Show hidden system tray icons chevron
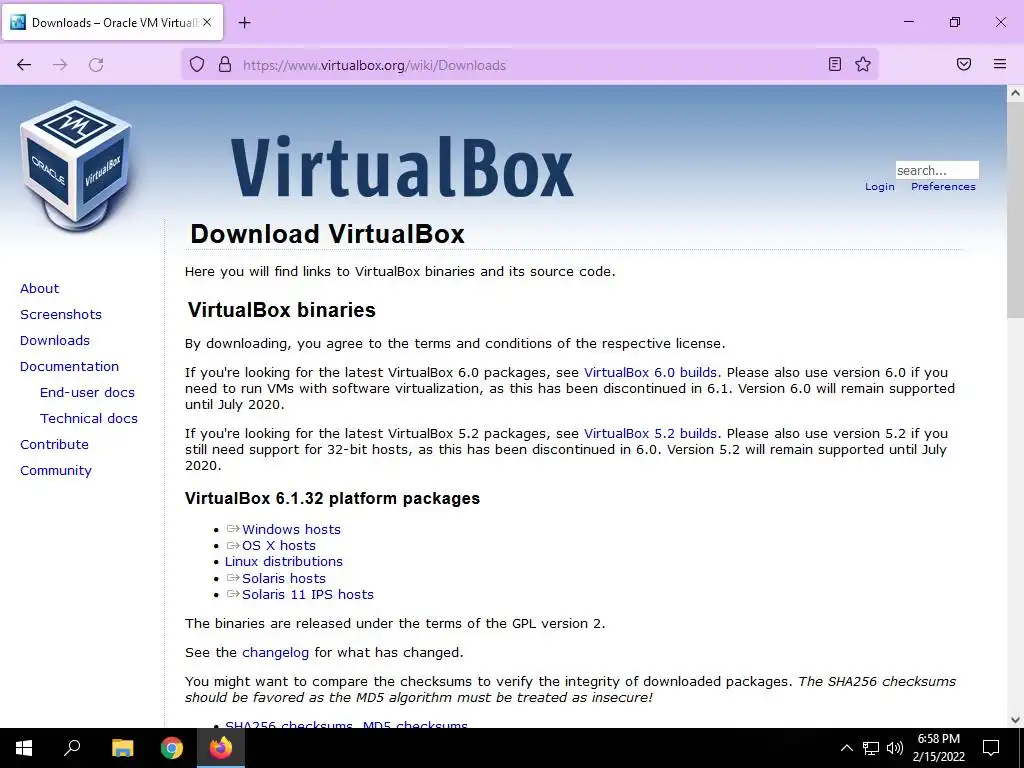 coord(846,748)
